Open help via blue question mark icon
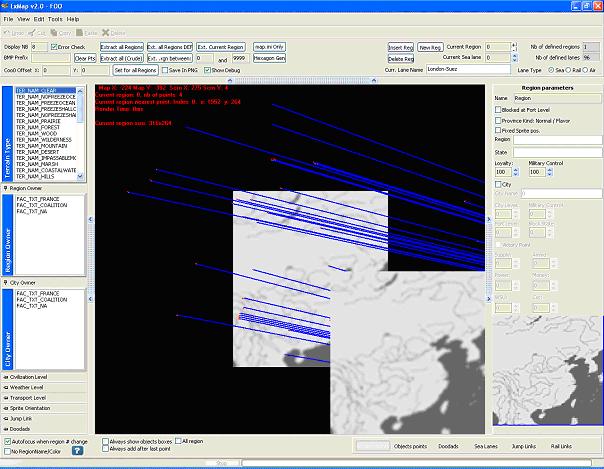604x469 pixels. point(76,450)
